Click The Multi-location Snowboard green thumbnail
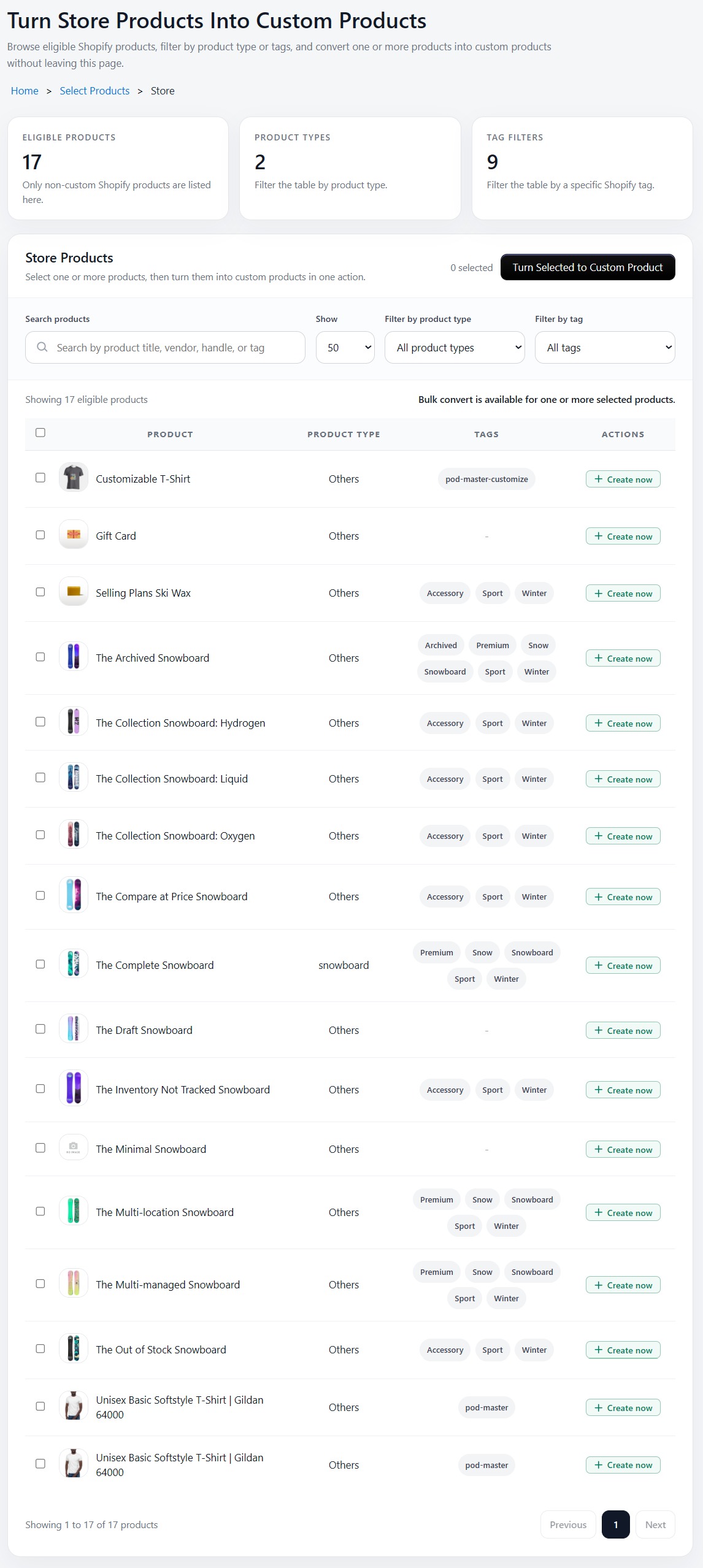 [73, 1211]
